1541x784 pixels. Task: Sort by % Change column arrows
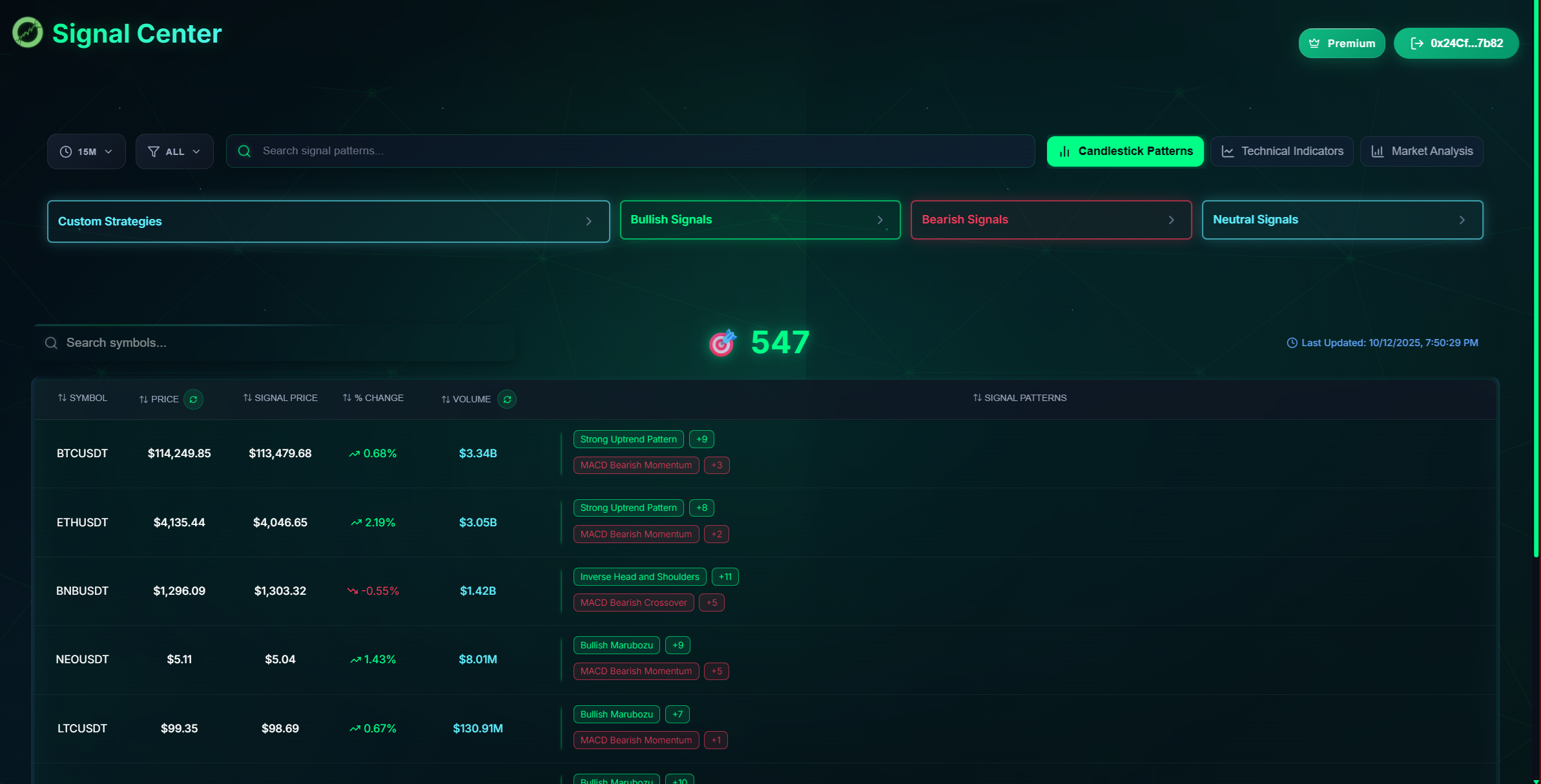pos(347,398)
